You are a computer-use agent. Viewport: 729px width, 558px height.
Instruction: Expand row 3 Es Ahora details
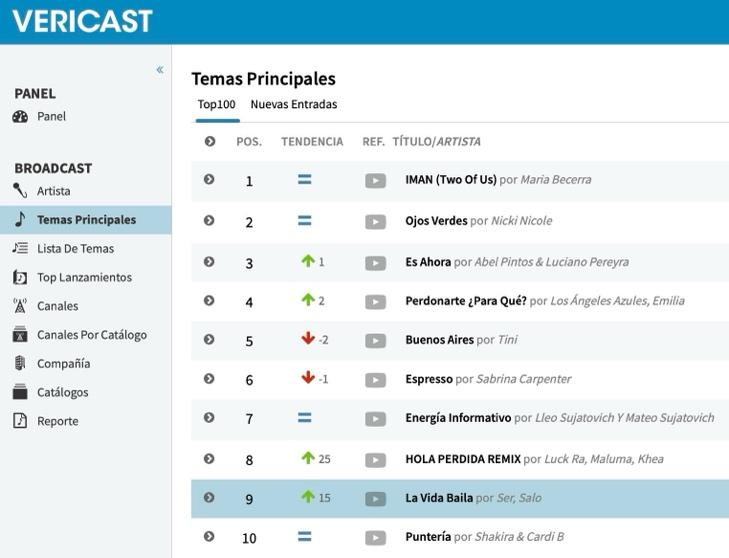(209, 261)
